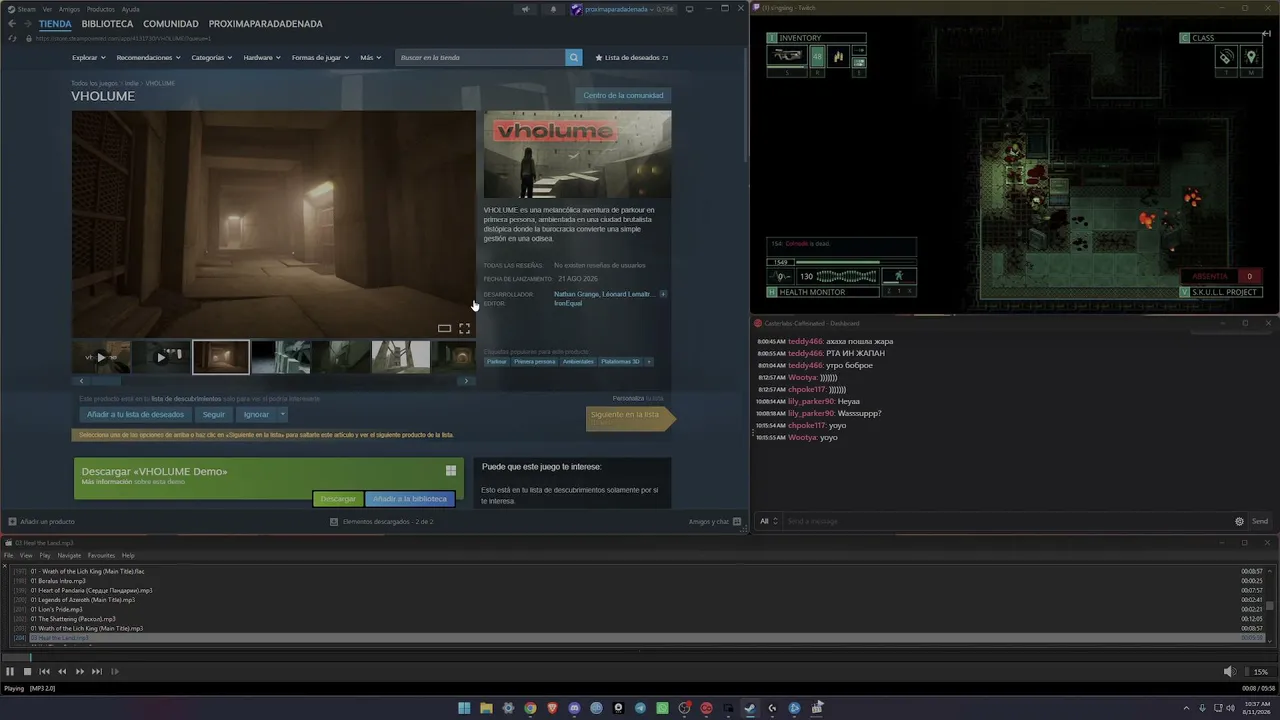Image resolution: width=1280 pixels, height=720 pixels.
Task: Click Añadir a la biblioteca button
Action: click(410, 499)
